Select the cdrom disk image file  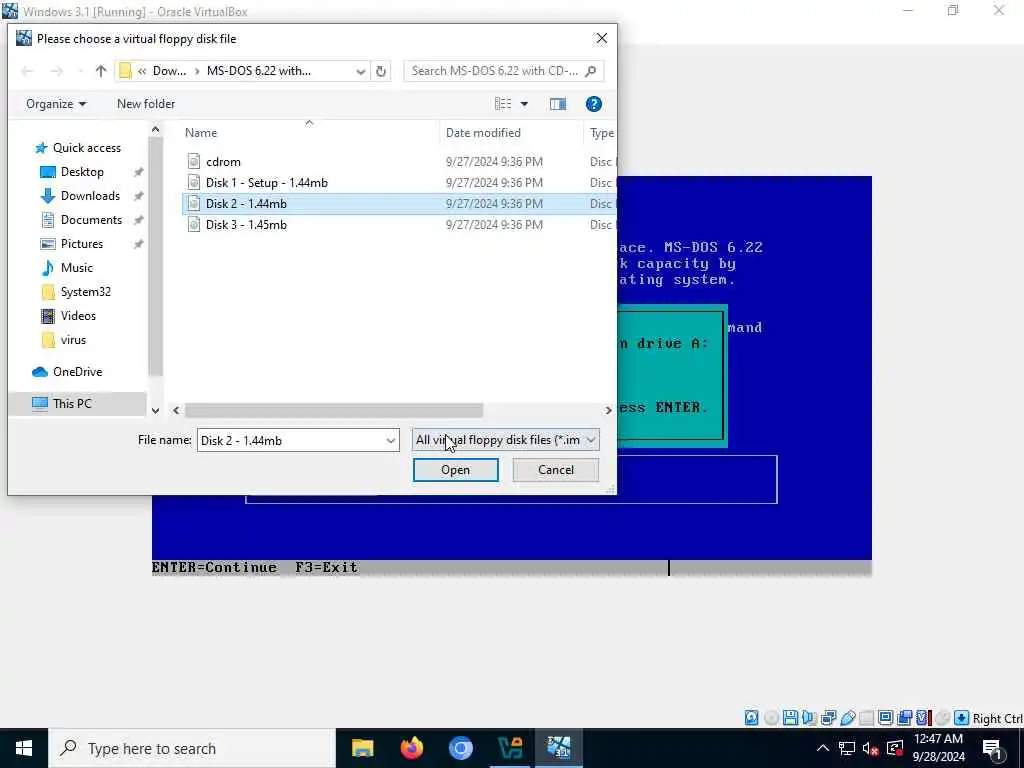pyautogui.click(x=223, y=161)
